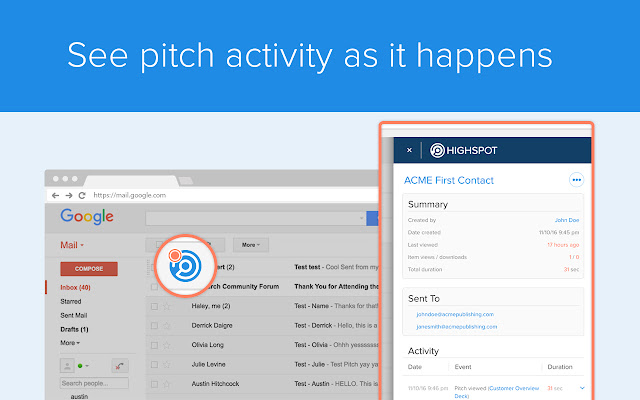
Task: Open Inbox (40) folder
Action: pos(75,287)
